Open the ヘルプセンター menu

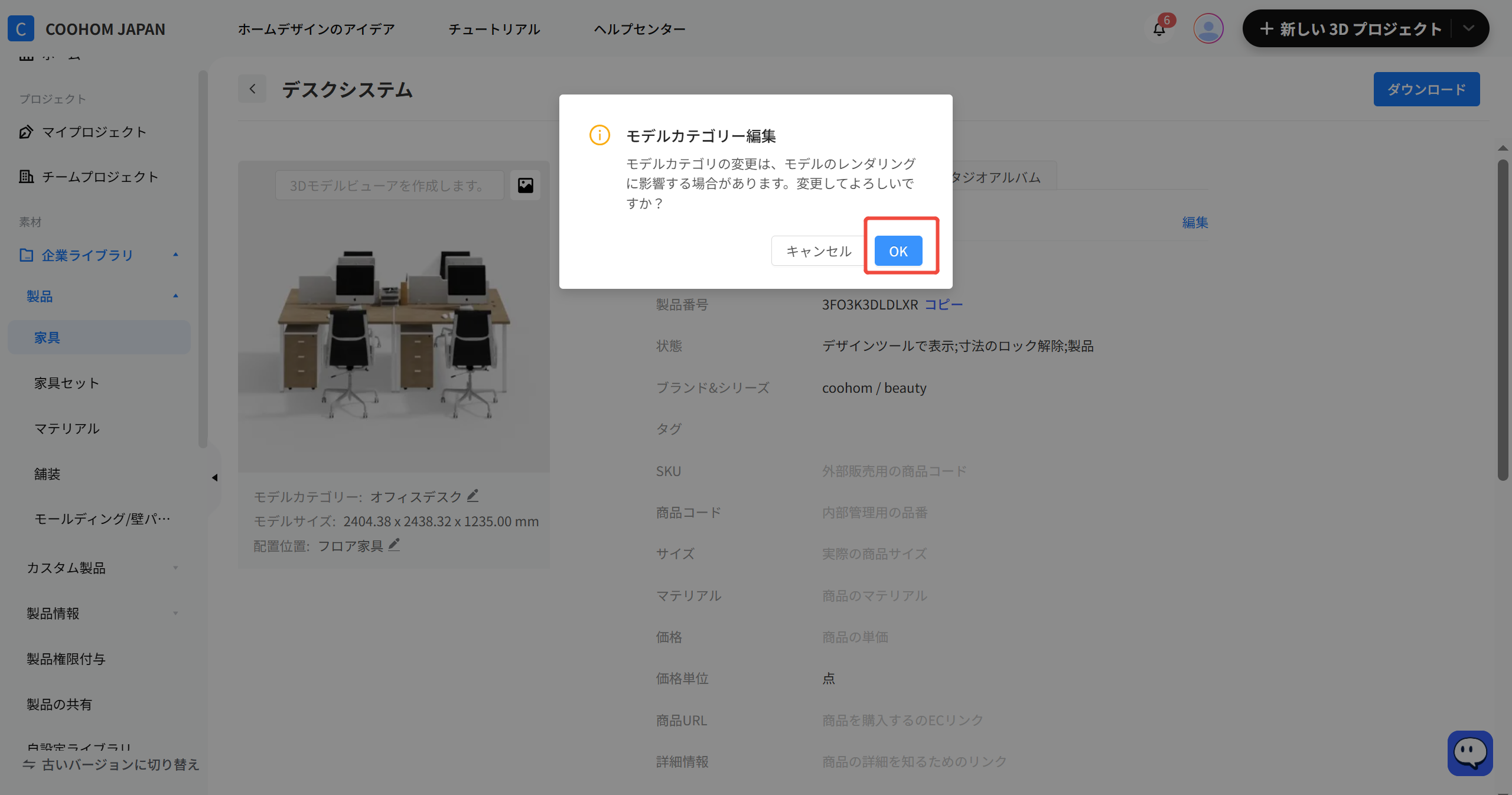640,29
